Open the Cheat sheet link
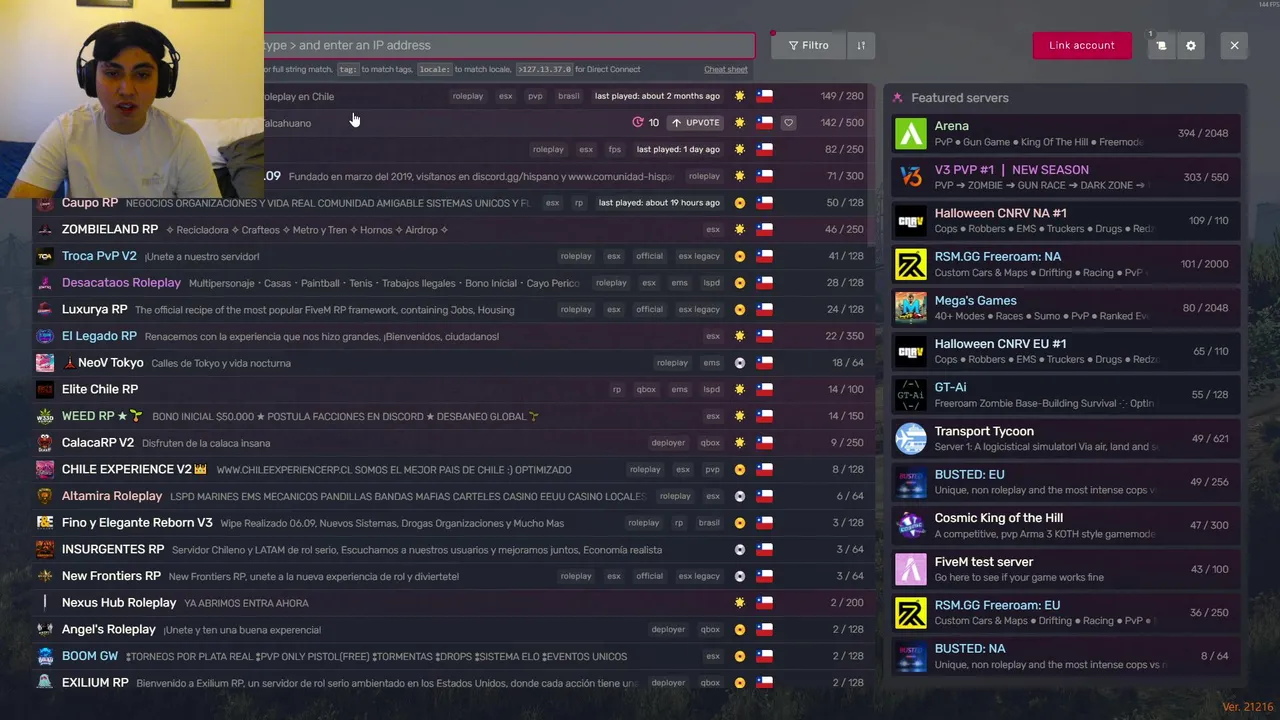The image size is (1280, 720). pyautogui.click(x=725, y=69)
